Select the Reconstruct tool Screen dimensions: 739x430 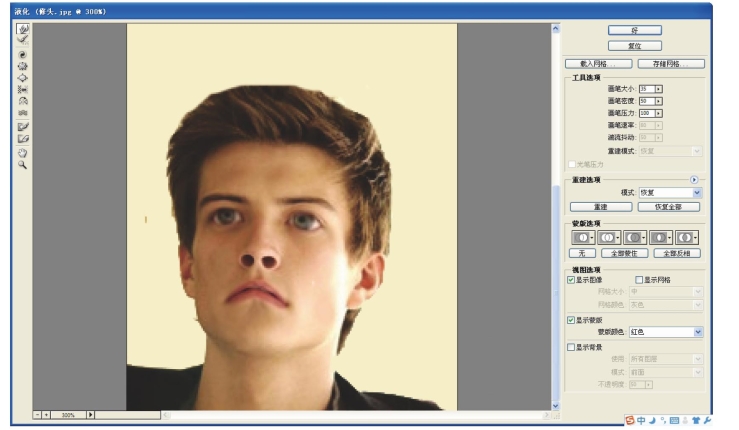(x=23, y=40)
